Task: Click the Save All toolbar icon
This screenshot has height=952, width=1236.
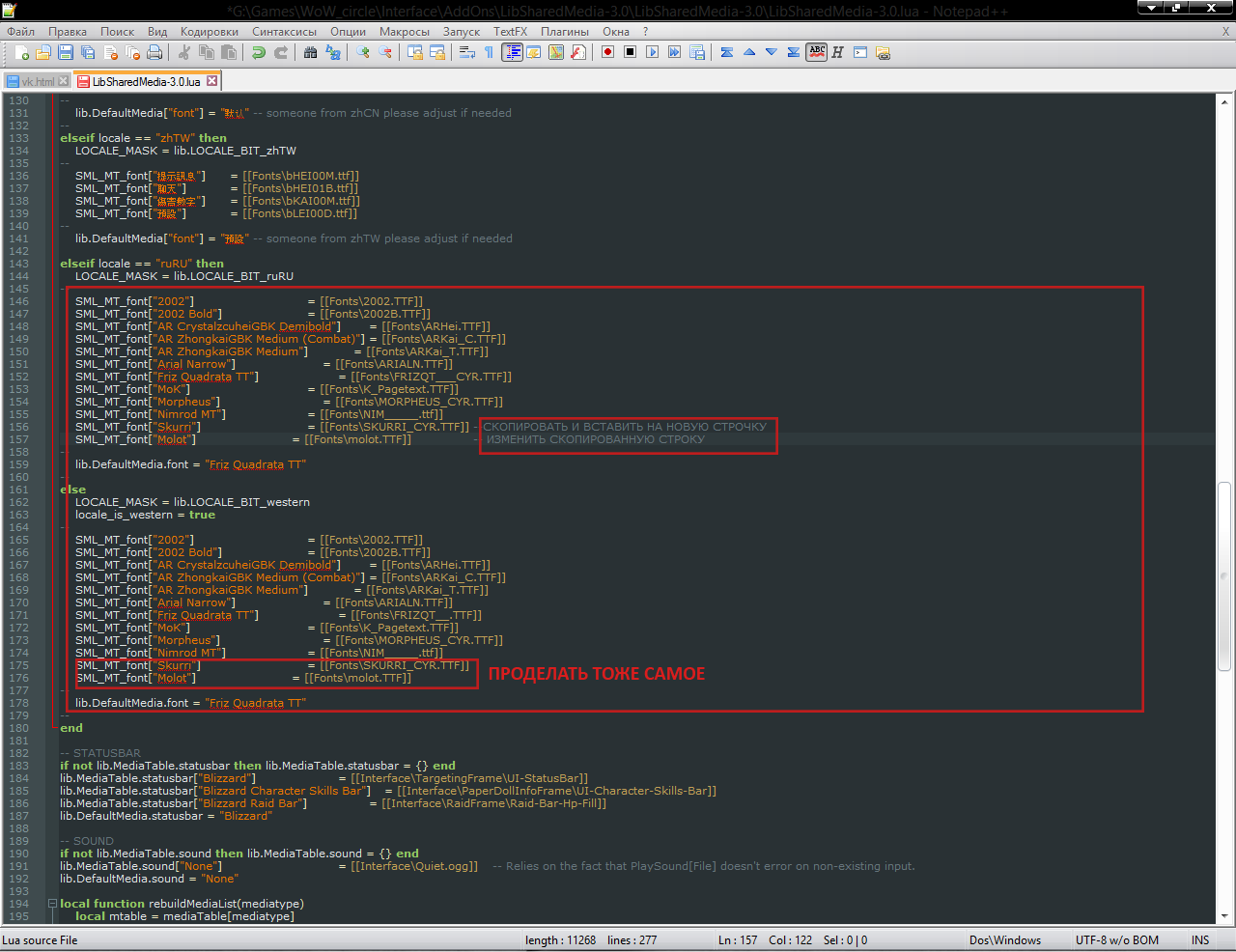Action: click(x=88, y=52)
